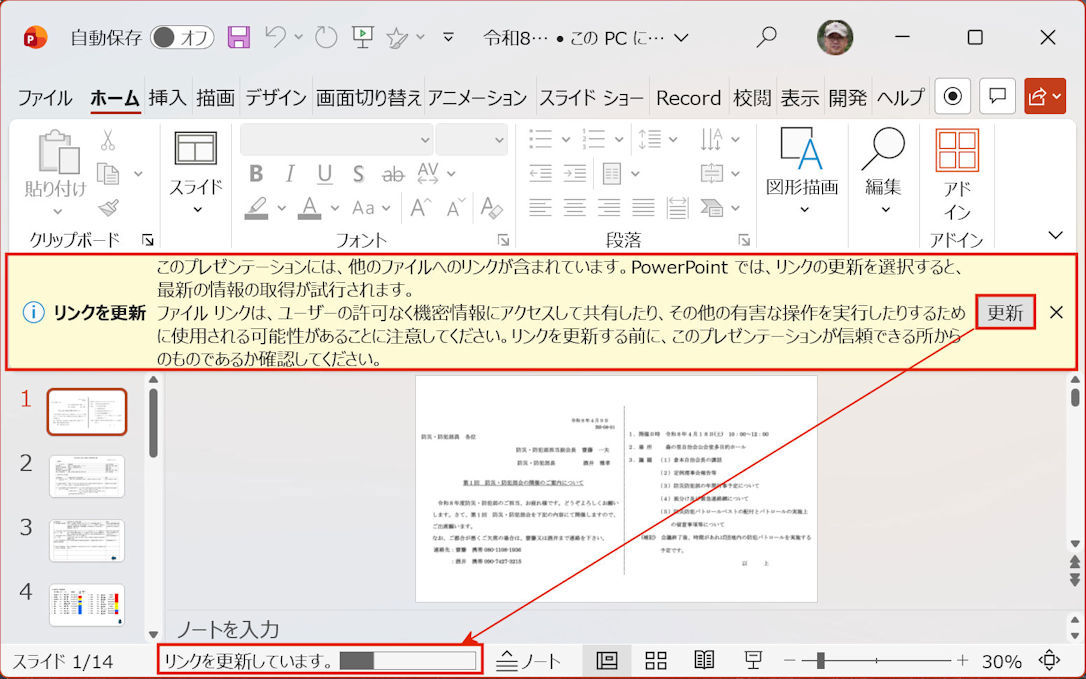This screenshot has width=1086, height=679.
Task: Switch to the Design tab
Action: (276, 98)
